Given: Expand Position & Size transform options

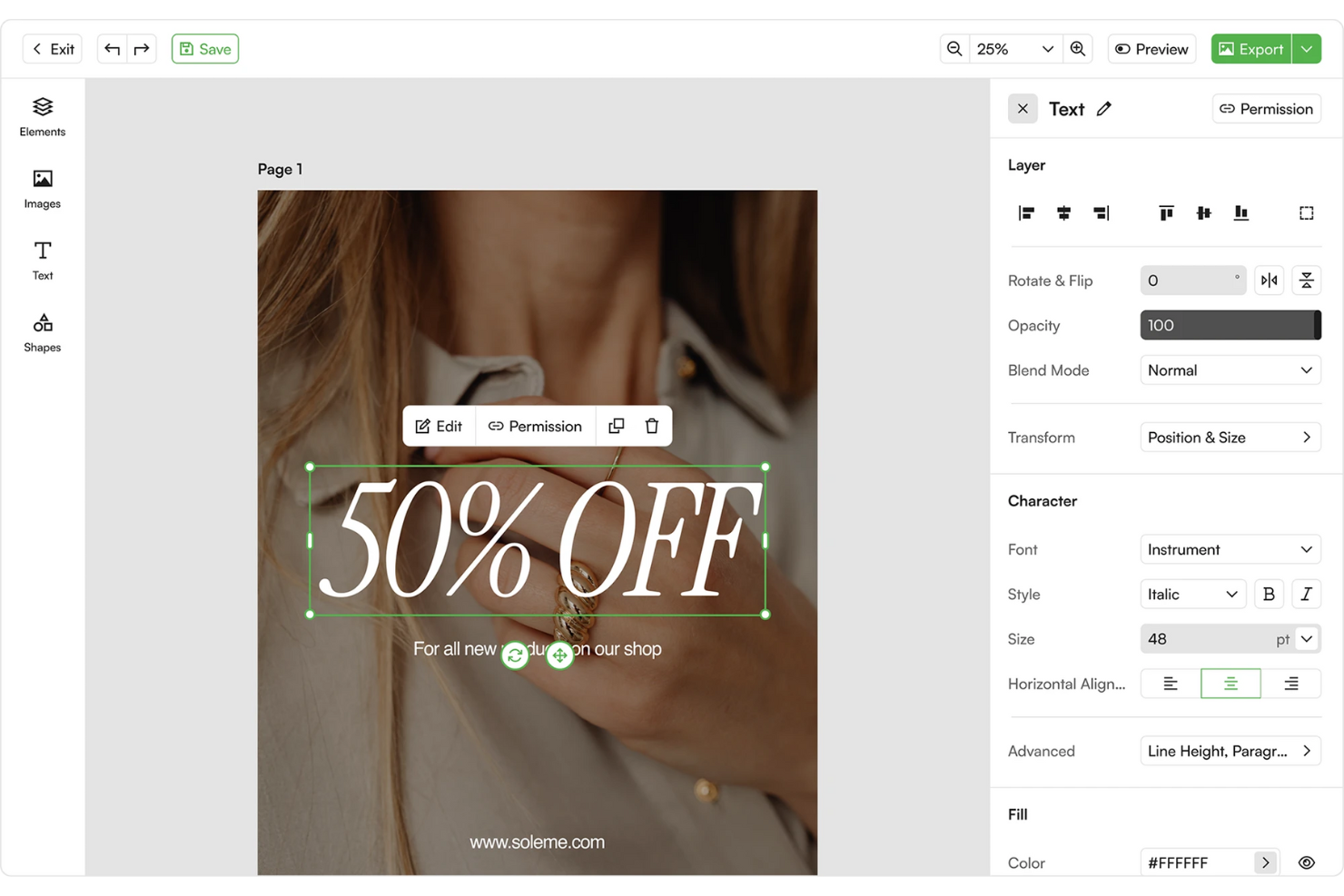Looking at the screenshot, I should [x=1230, y=438].
